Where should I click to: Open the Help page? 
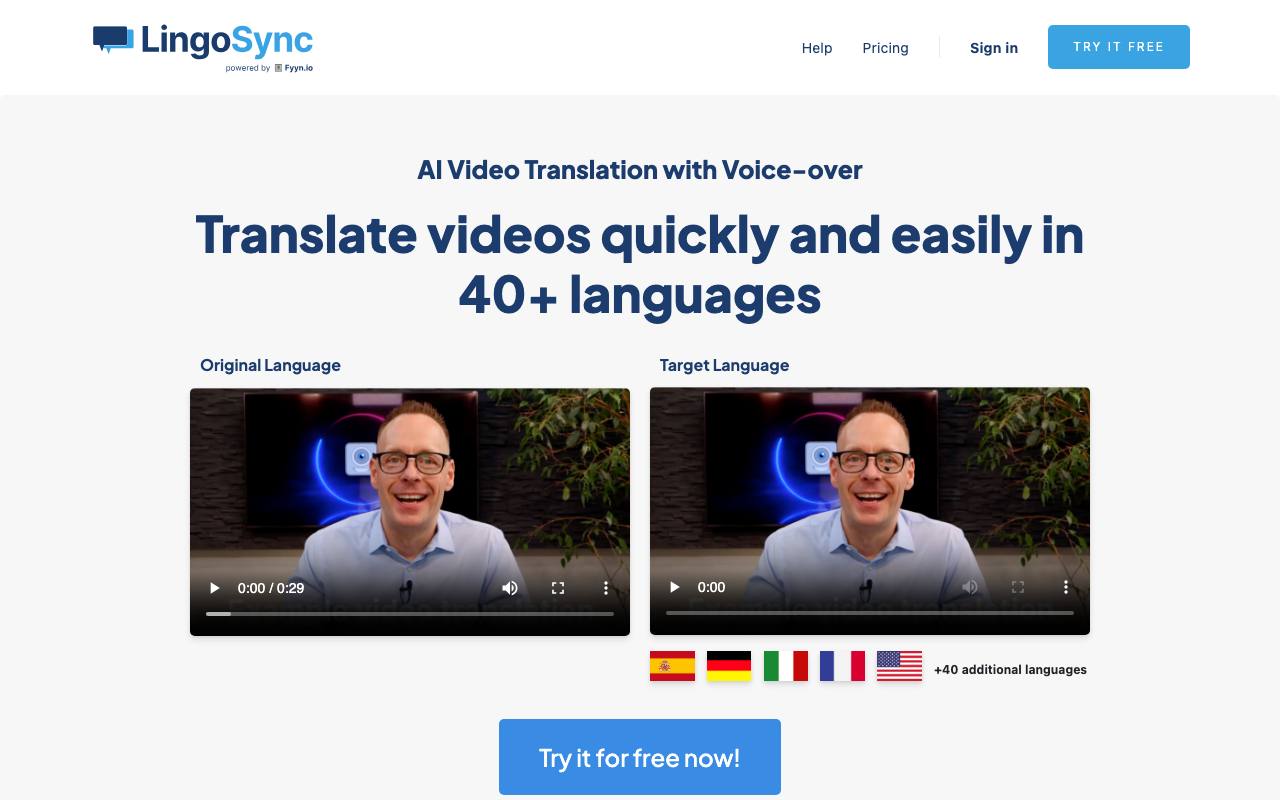[817, 48]
